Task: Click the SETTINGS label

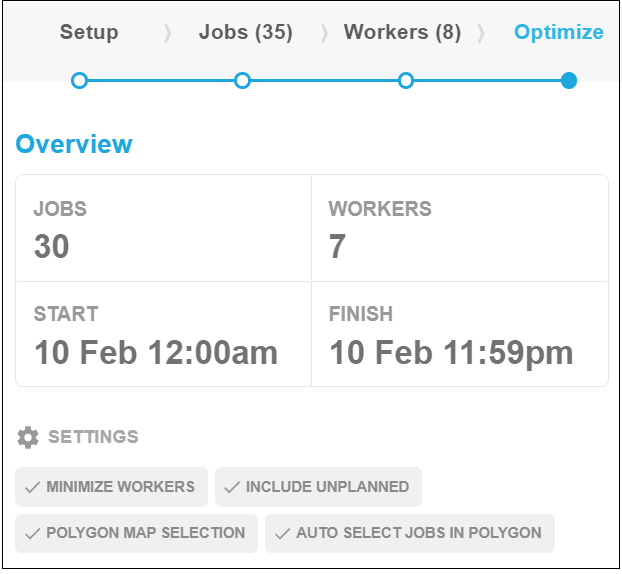Action: click(93, 437)
